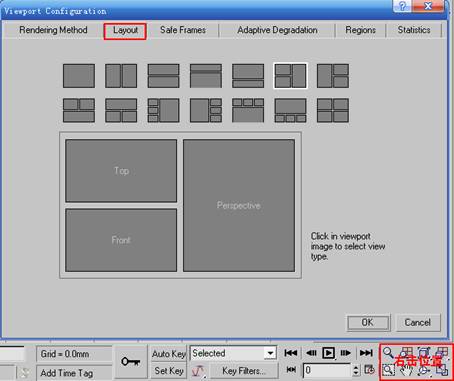Screen dimensions: 454x381
Task: Select the Zoom Region tool
Action: [x=388, y=370]
